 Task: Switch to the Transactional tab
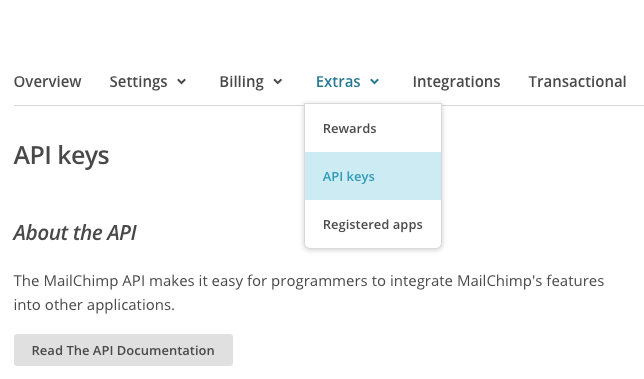pyautogui.click(x=577, y=82)
